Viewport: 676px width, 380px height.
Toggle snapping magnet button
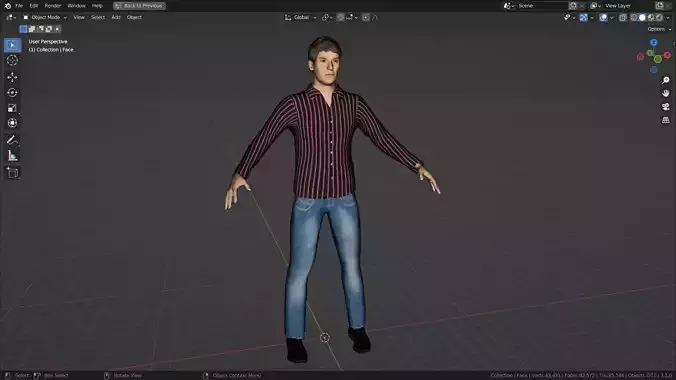[x=340, y=17]
